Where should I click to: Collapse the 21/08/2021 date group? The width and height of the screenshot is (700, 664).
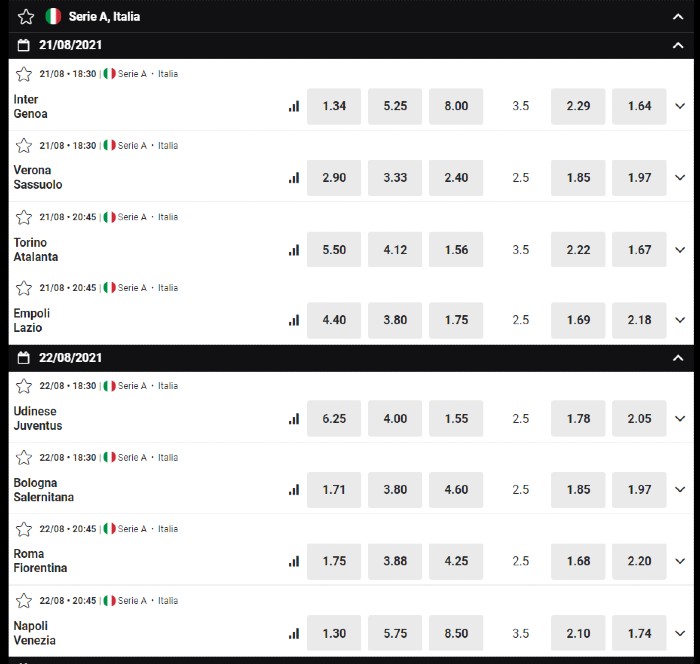pos(678,46)
